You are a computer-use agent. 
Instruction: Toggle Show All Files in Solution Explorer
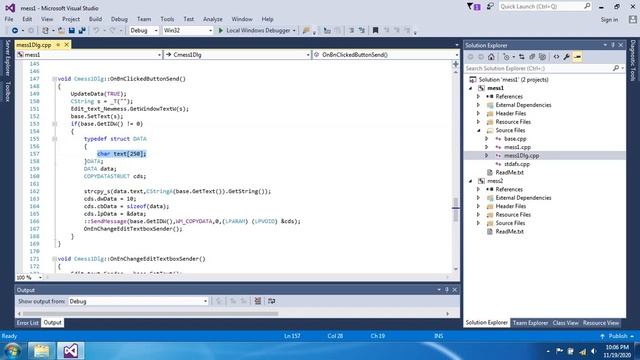pyautogui.click(x=542, y=57)
